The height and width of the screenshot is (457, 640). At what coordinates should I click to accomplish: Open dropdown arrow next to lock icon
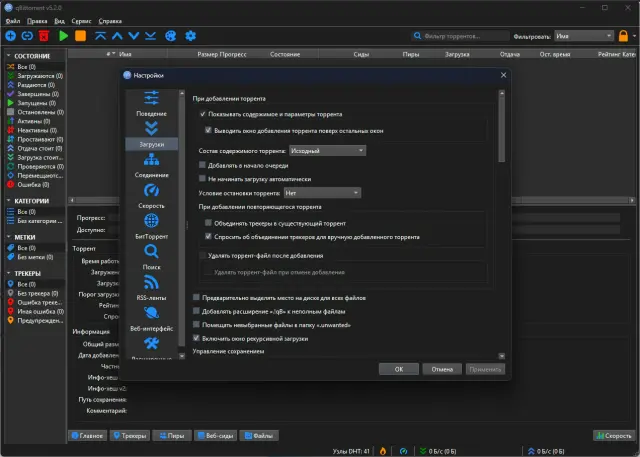634,36
